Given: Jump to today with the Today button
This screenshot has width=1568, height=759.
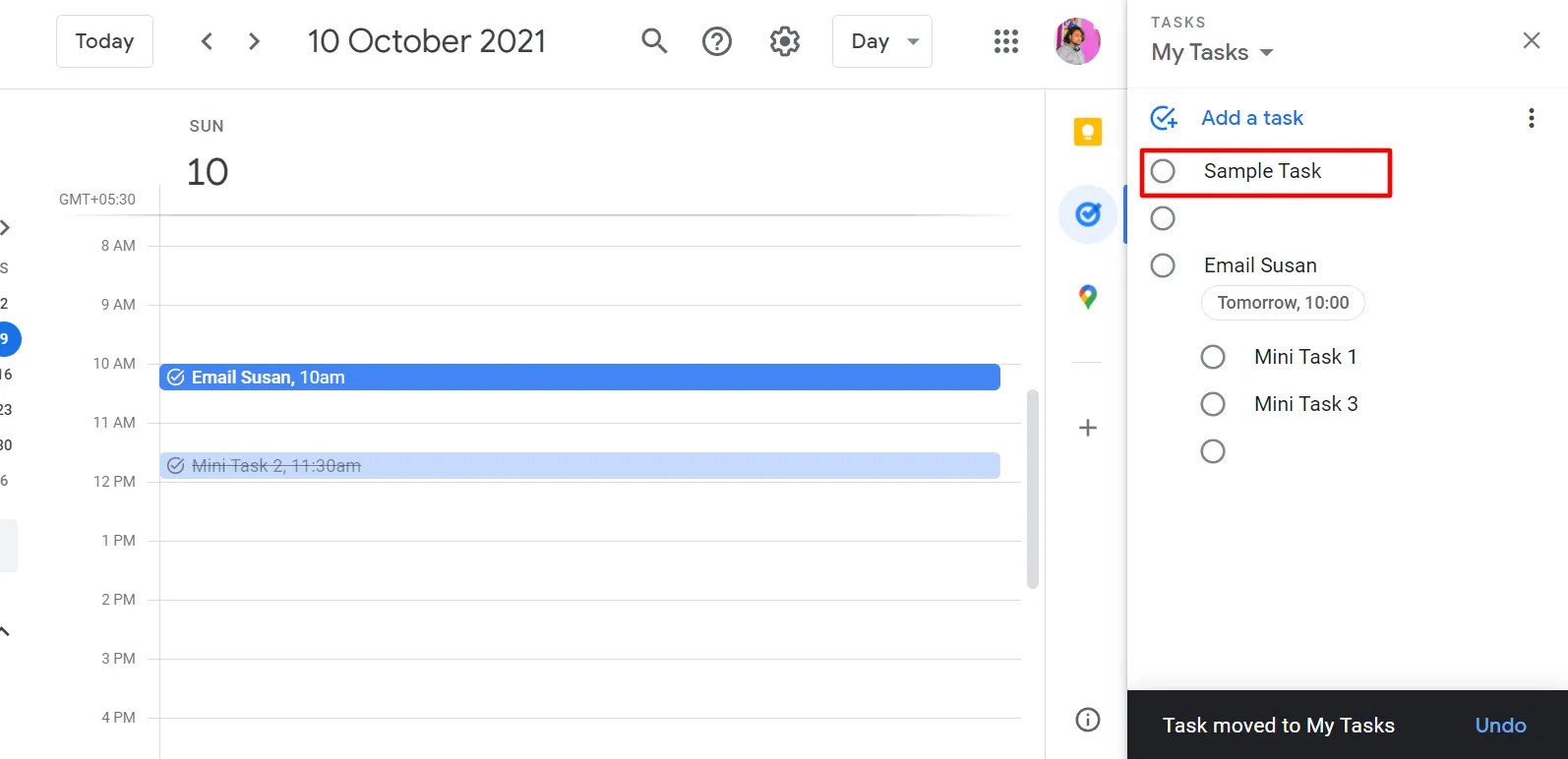Looking at the screenshot, I should pyautogui.click(x=104, y=40).
